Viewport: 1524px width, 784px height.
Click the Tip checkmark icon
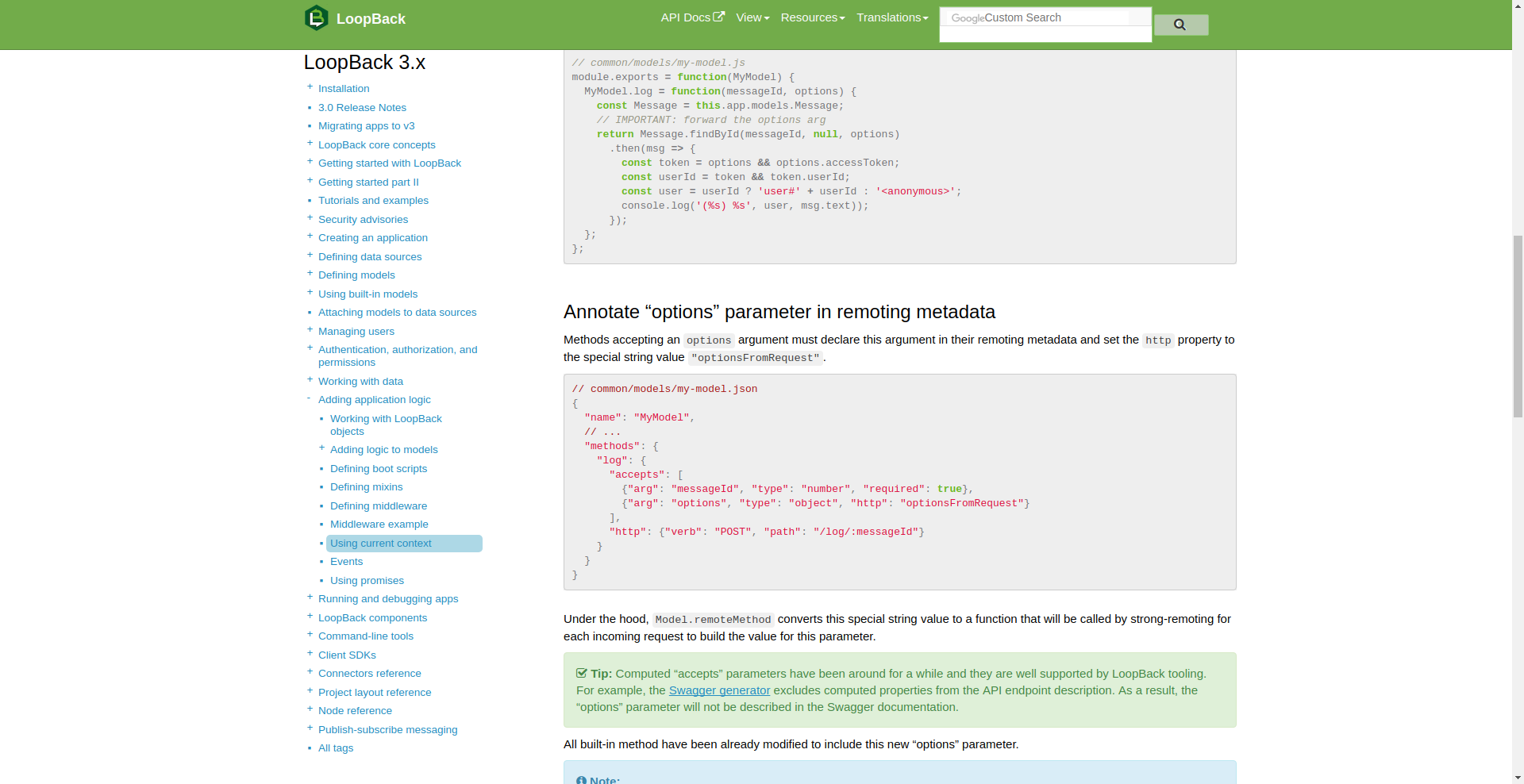(582, 673)
